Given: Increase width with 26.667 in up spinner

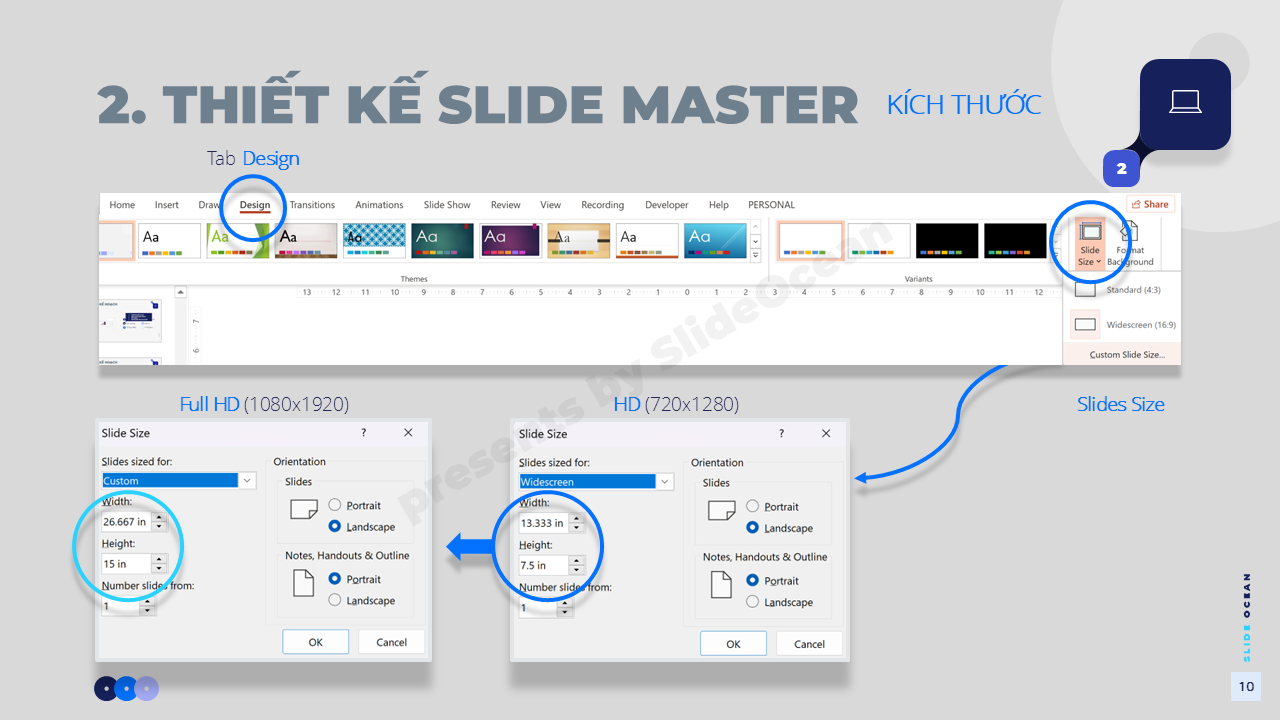Looking at the screenshot, I should pos(159,516).
